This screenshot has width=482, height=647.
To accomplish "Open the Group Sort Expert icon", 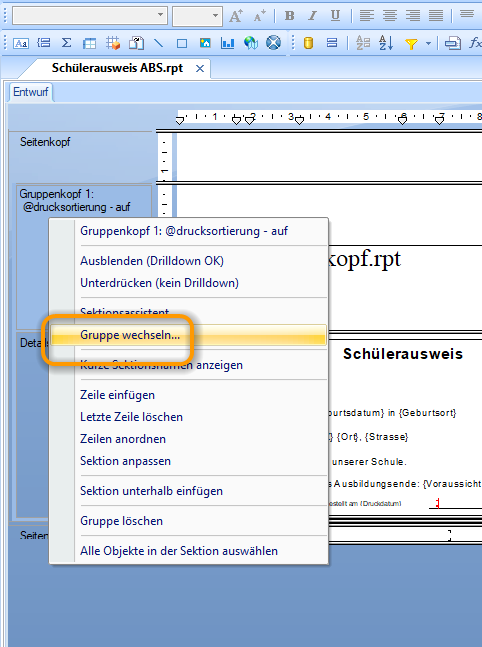I will point(363,43).
